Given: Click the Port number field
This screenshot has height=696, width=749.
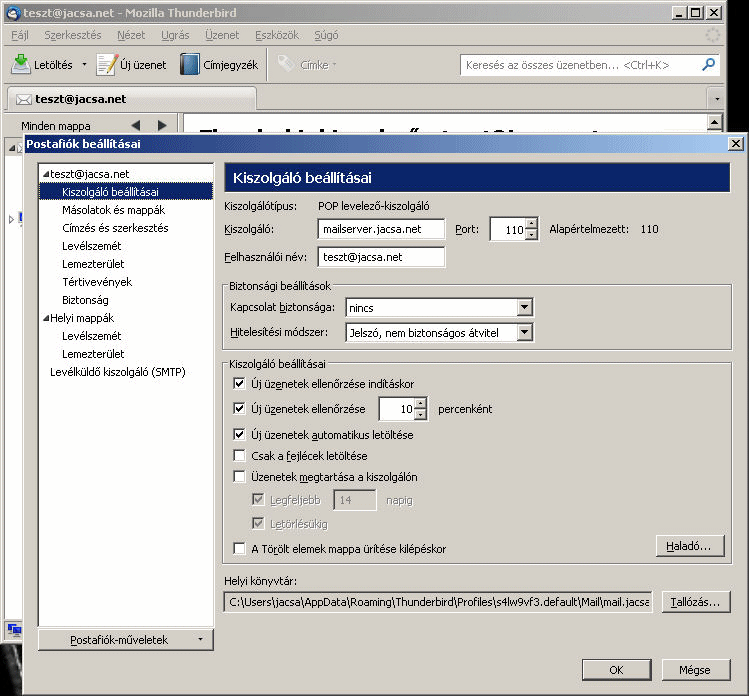Looking at the screenshot, I should (508, 230).
